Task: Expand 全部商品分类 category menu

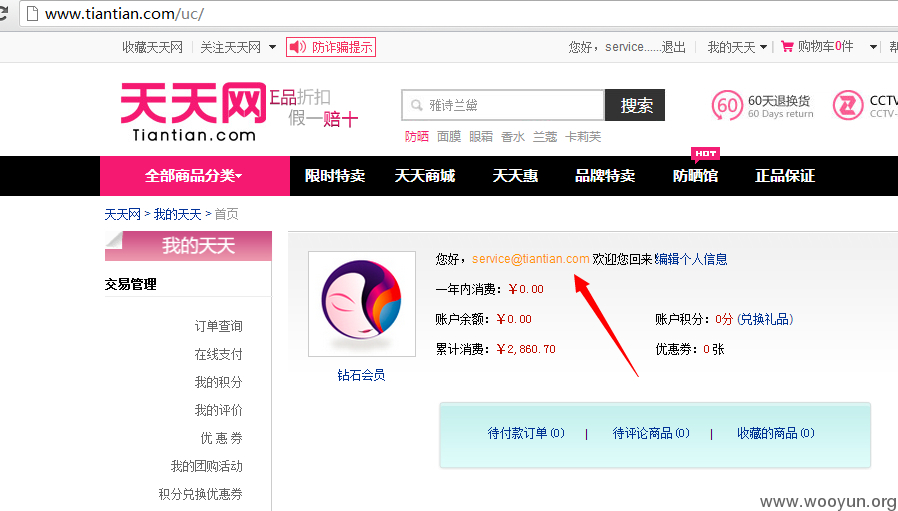Action: point(195,175)
